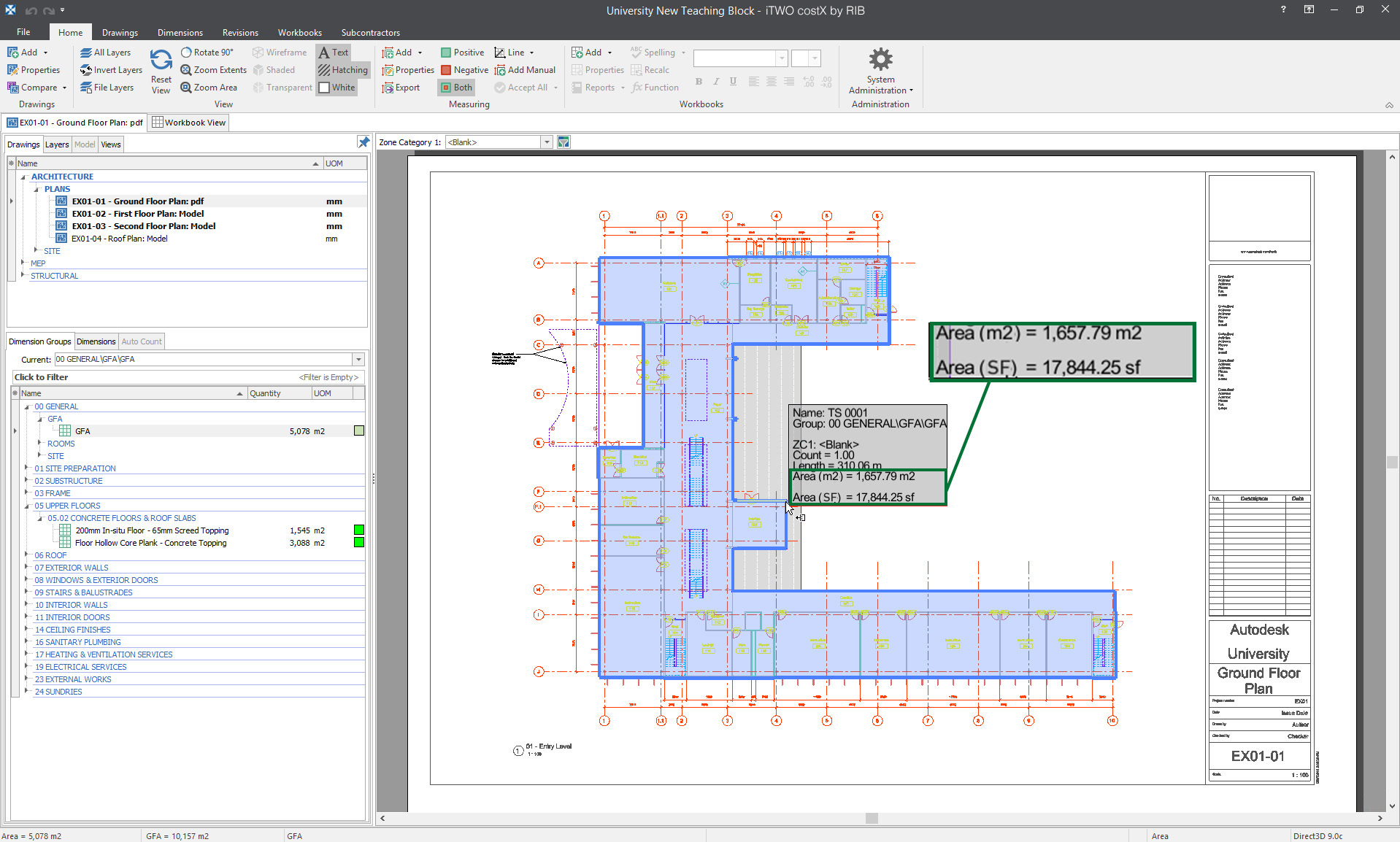The width and height of the screenshot is (1400, 842).
Task: Open the Add dropdown arrow in Drawings
Action: point(45,53)
